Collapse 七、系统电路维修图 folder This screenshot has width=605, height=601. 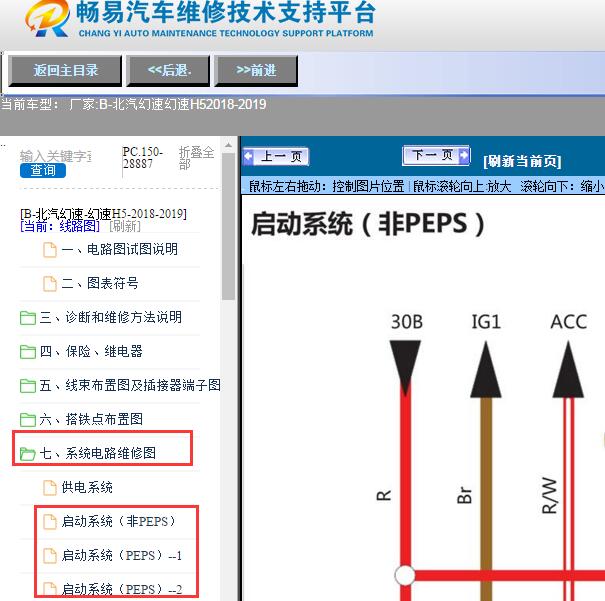(98, 453)
